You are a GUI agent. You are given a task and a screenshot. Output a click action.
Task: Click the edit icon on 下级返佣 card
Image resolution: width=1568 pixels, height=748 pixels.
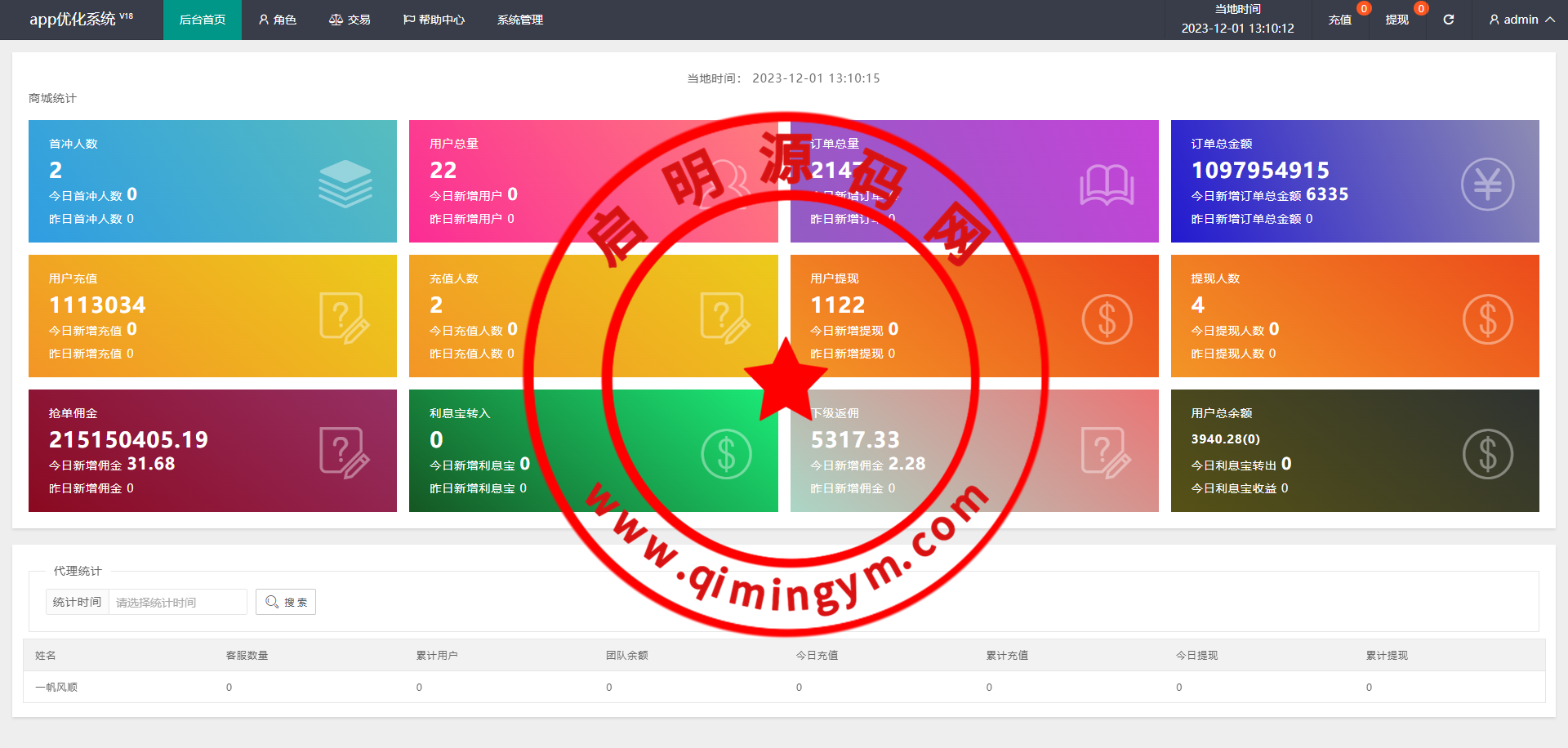click(1106, 452)
